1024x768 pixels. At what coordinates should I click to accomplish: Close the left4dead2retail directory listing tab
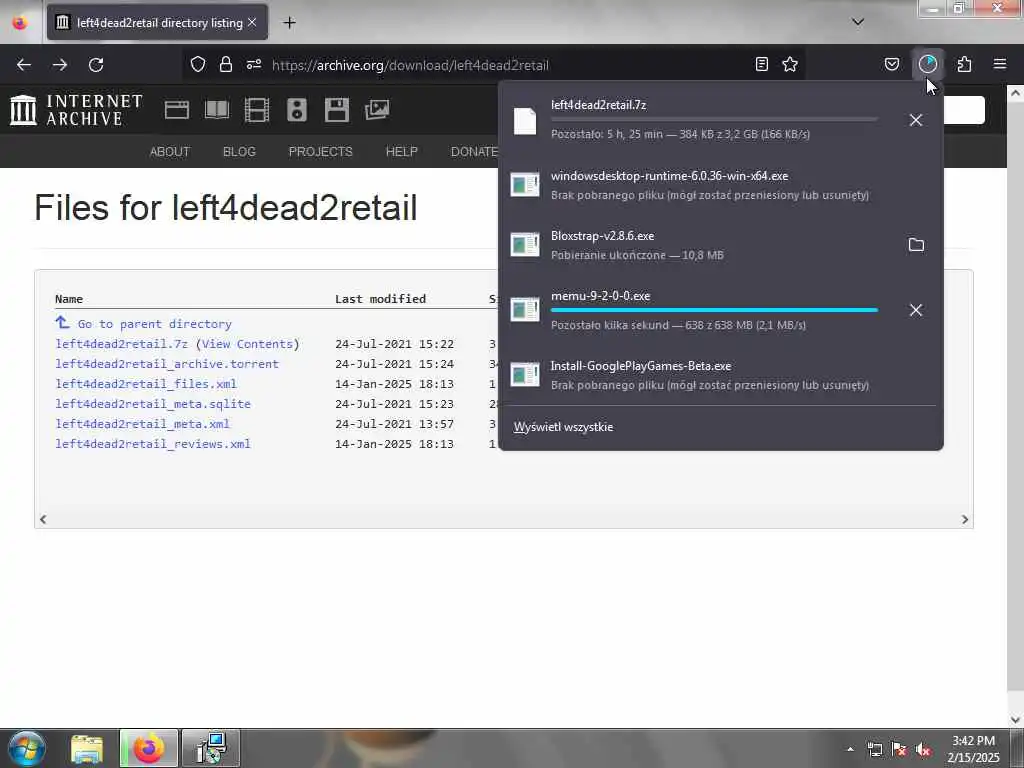tap(252, 22)
